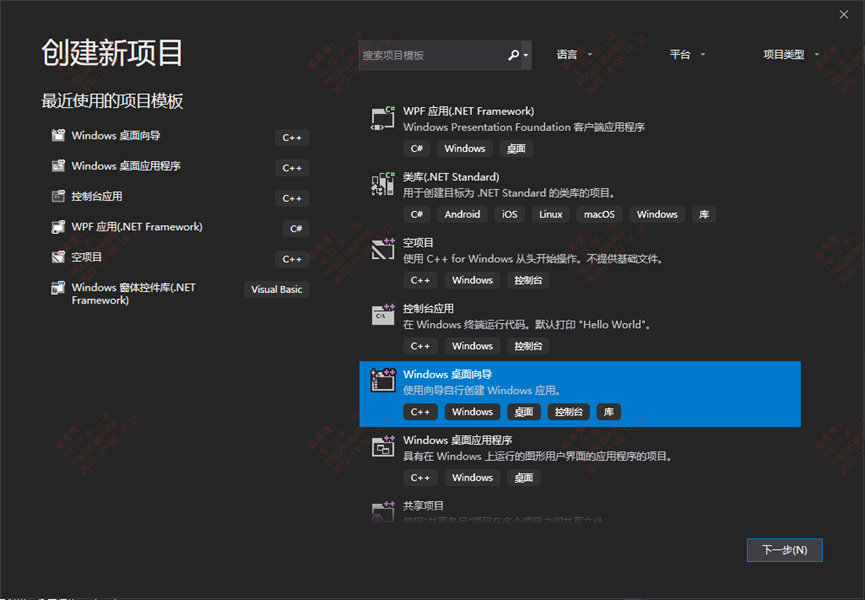
Task: Click the 共享项目 template icon
Action: tap(383, 511)
